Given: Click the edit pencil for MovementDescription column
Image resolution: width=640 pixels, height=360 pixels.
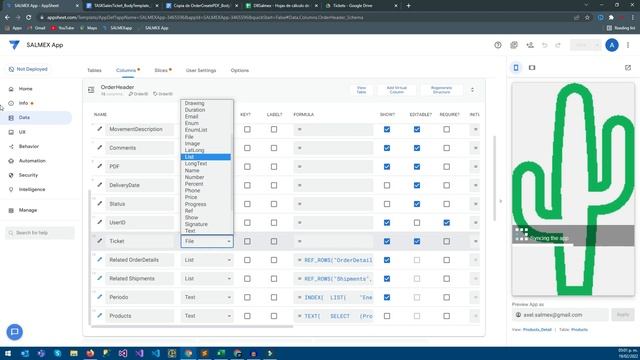Looking at the screenshot, I should click(x=100, y=129).
